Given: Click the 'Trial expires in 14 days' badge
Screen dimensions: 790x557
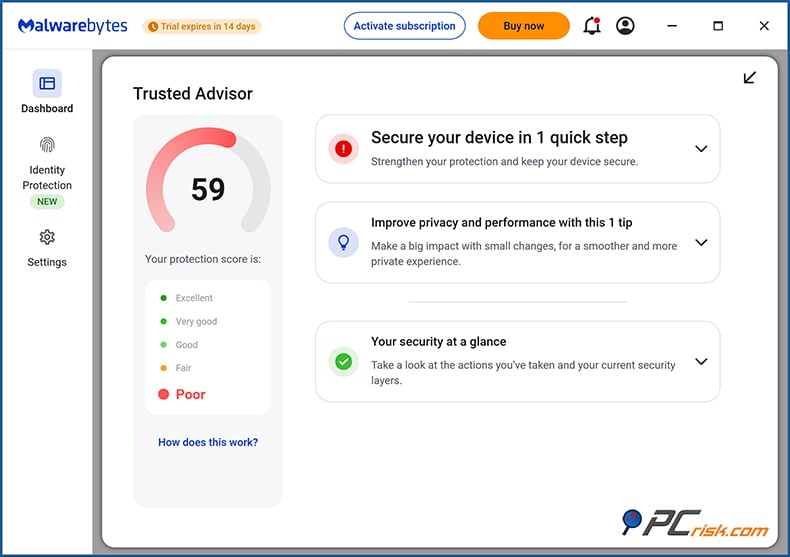Looking at the screenshot, I should click(x=202, y=26).
